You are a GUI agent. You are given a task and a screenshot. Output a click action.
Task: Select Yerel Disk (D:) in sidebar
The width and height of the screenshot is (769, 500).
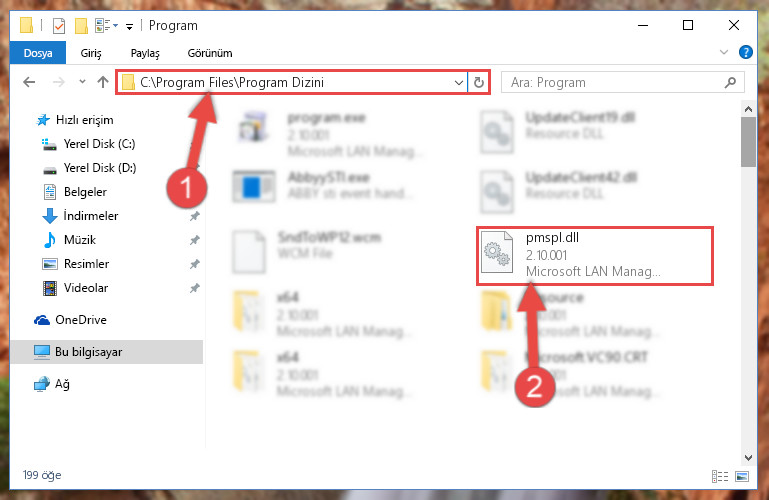pos(100,168)
